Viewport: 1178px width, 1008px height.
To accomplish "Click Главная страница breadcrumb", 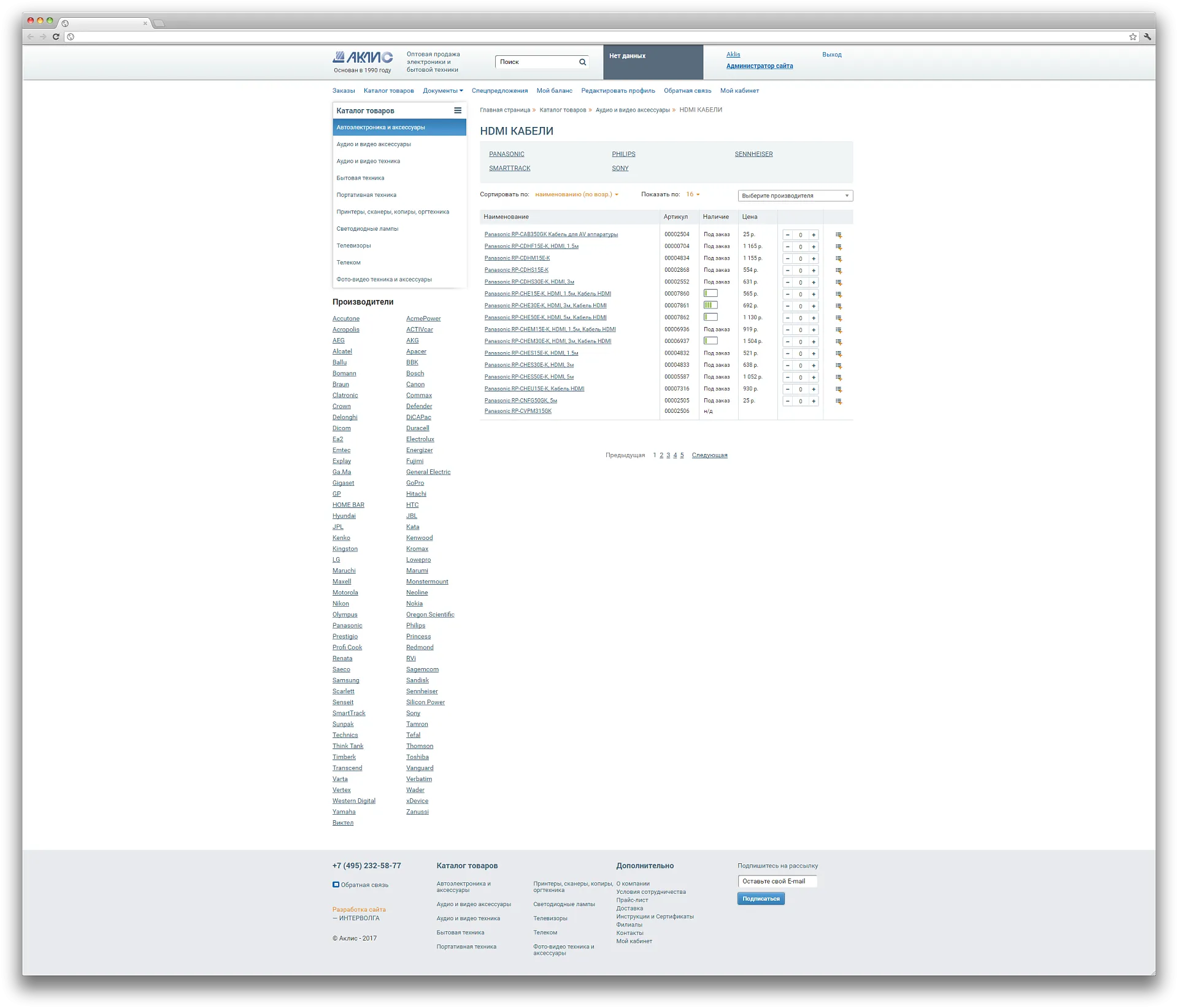I will (x=505, y=110).
